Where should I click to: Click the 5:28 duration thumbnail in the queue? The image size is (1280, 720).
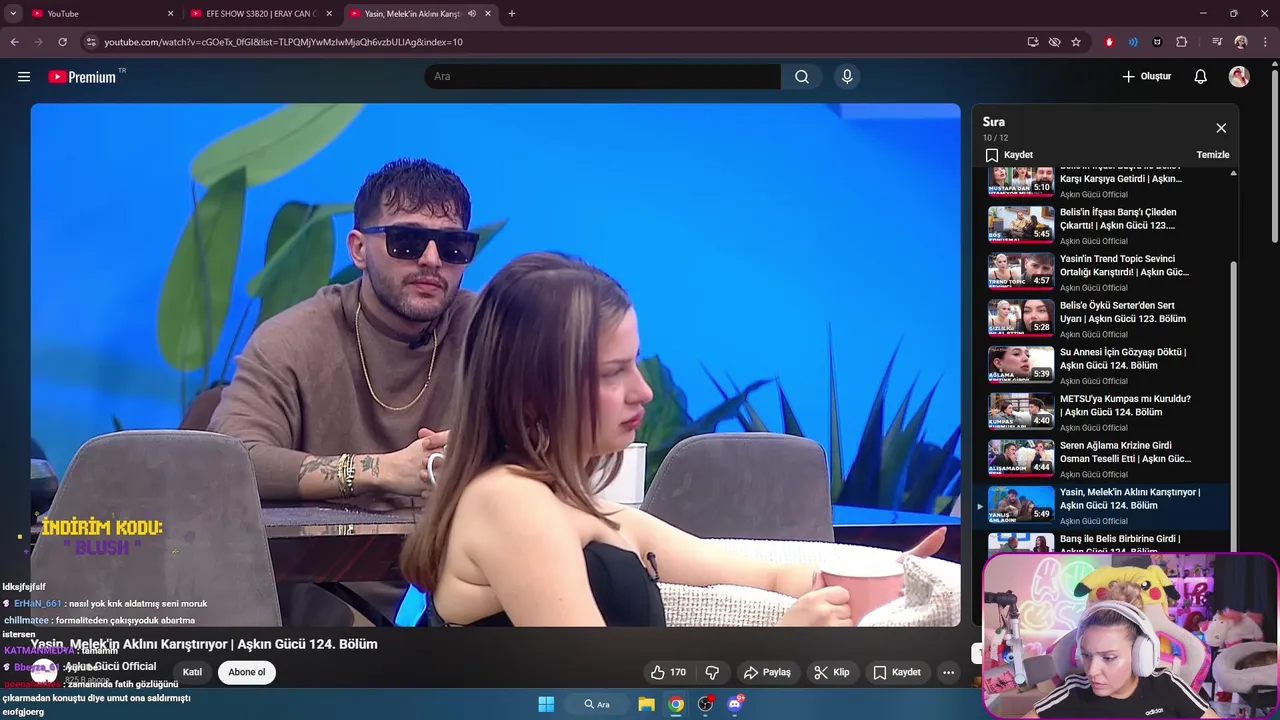click(1021, 318)
